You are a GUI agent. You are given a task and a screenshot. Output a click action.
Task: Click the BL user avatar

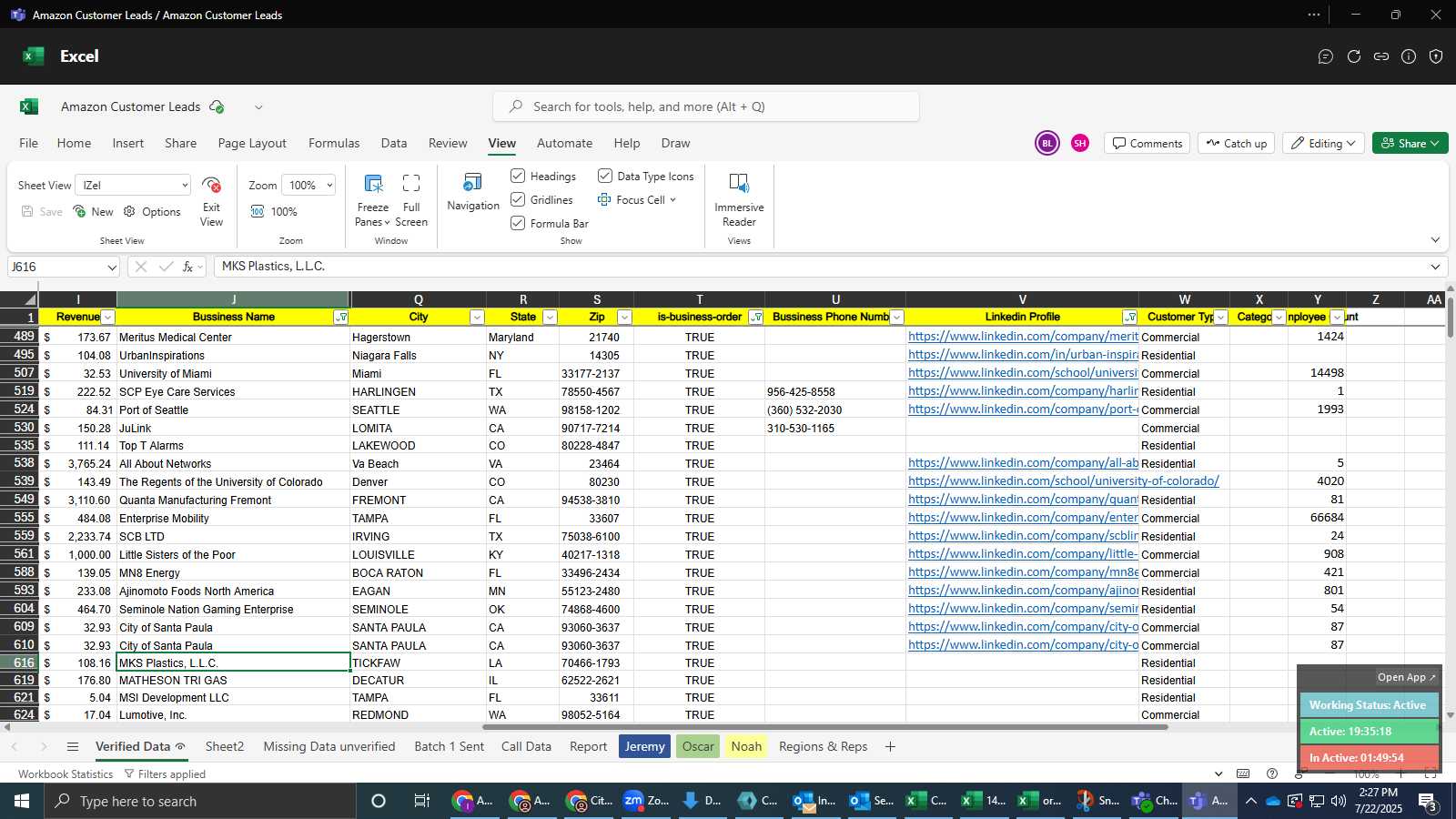tap(1047, 143)
